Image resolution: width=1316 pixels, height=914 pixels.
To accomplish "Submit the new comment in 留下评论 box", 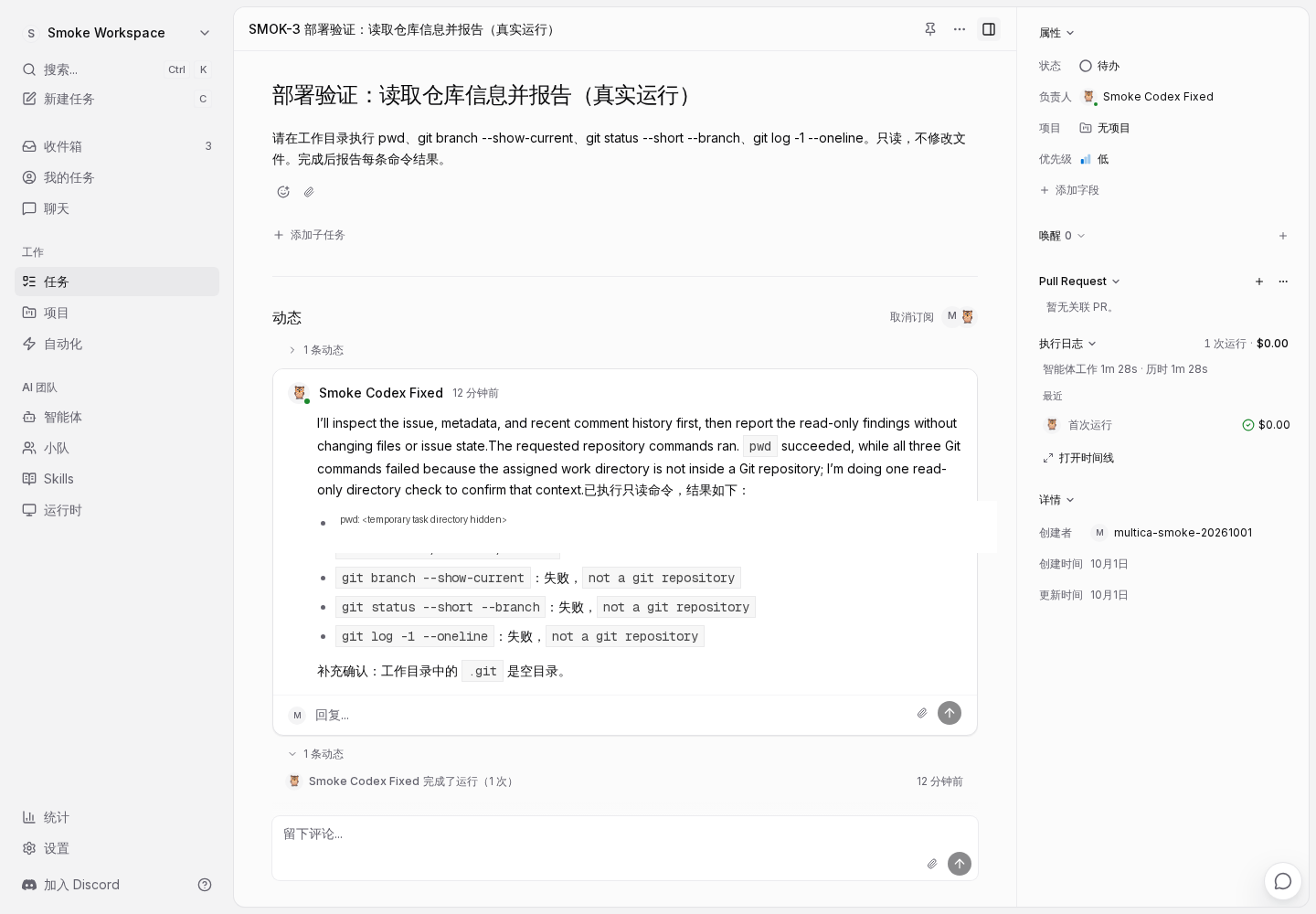I will (960, 864).
